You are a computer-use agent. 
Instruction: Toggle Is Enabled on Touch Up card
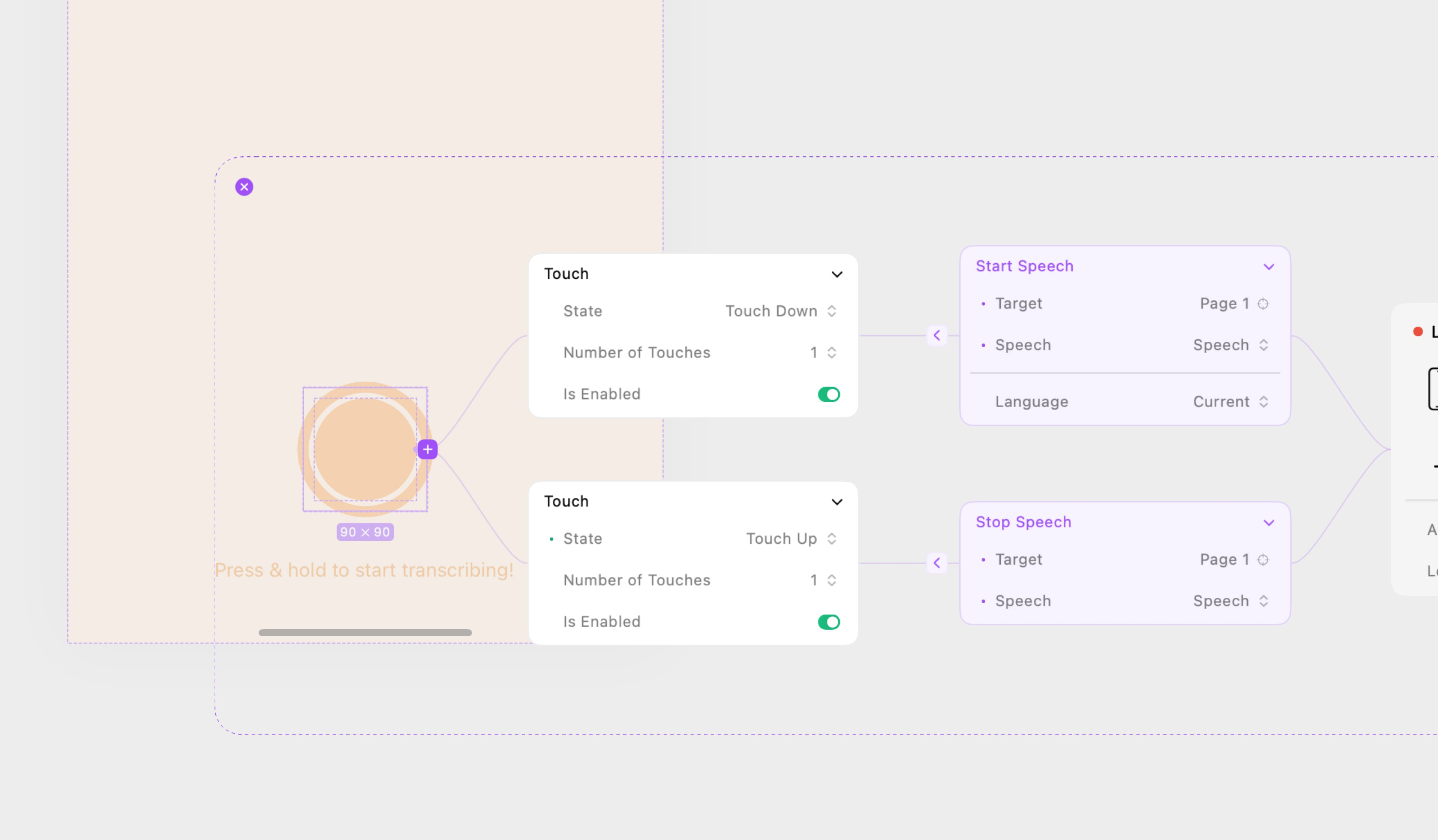829,622
